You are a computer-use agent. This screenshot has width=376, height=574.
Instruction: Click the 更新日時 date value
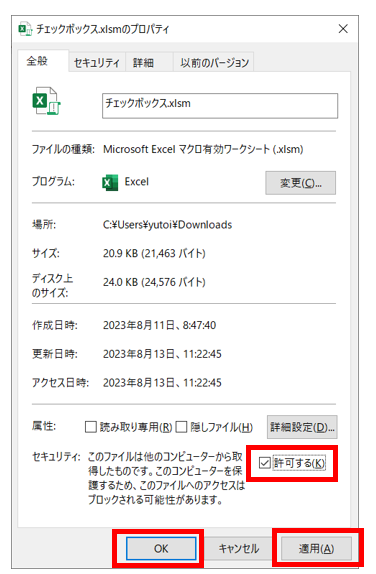click(162, 354)
